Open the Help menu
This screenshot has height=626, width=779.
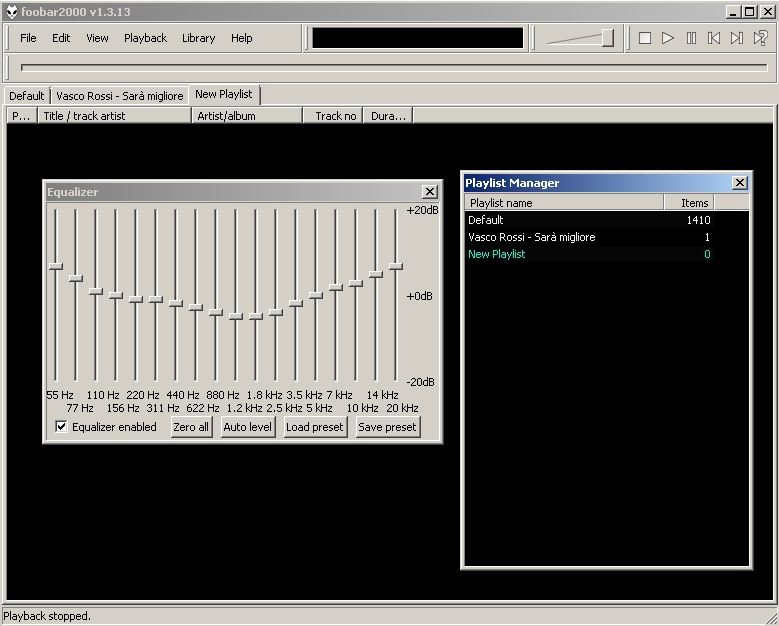pos(241,38)
